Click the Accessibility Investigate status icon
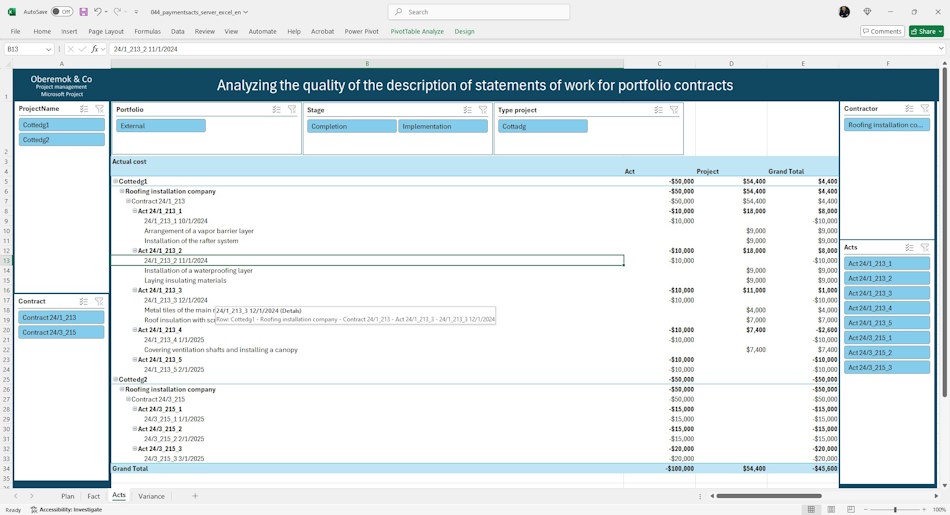 point(34,510)
